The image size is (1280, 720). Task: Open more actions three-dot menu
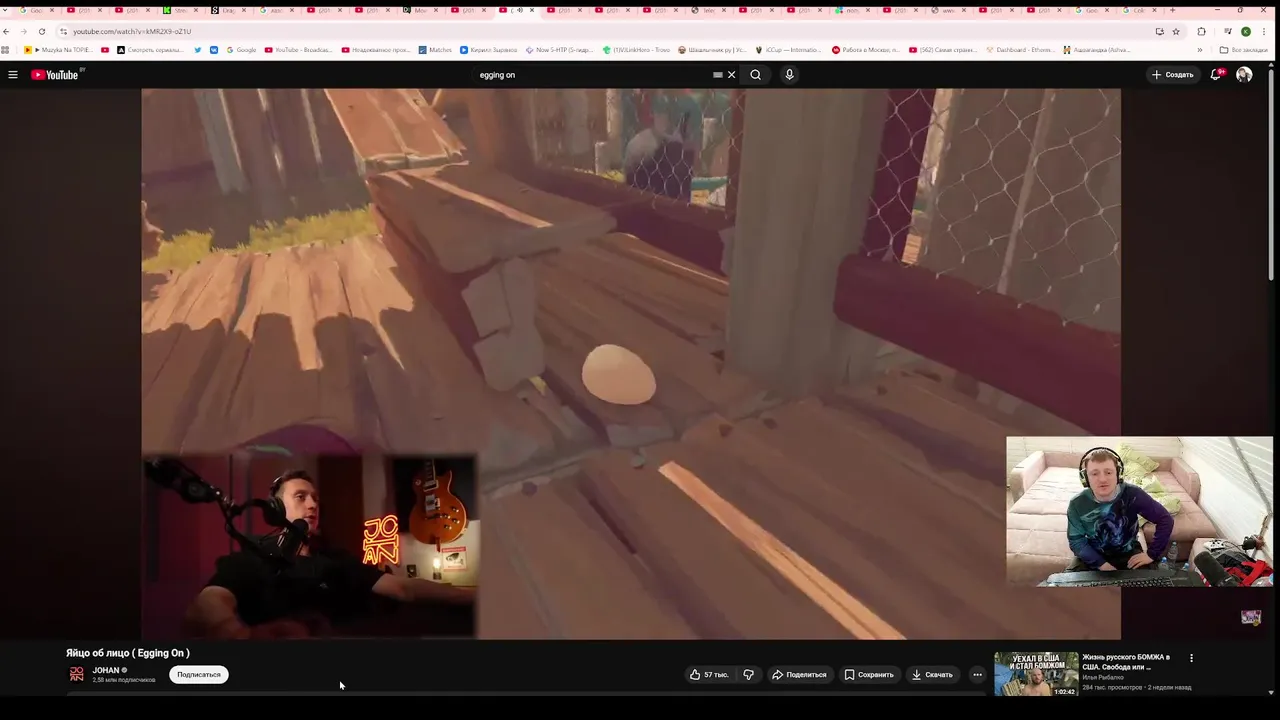click(x=977, y=675)
